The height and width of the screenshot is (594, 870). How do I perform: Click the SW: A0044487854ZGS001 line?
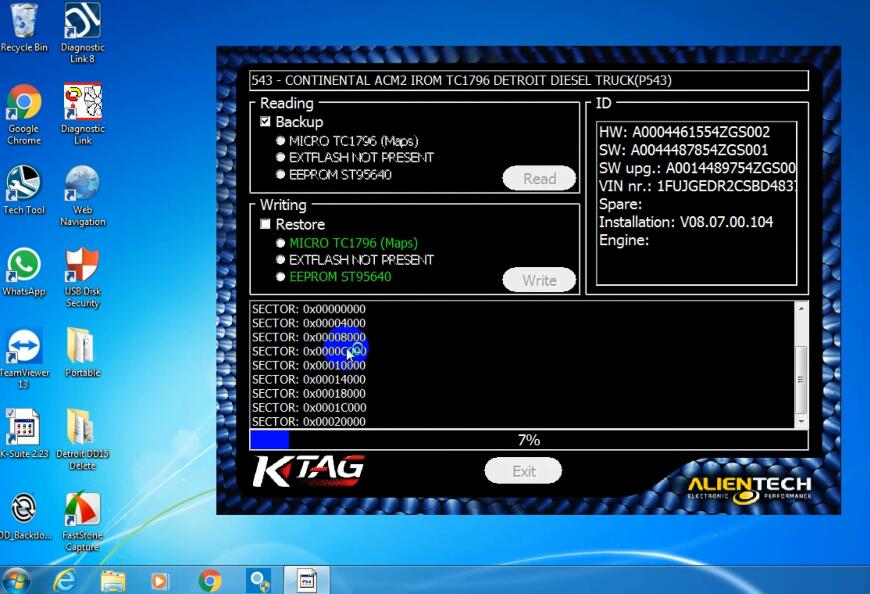(683, 150)
